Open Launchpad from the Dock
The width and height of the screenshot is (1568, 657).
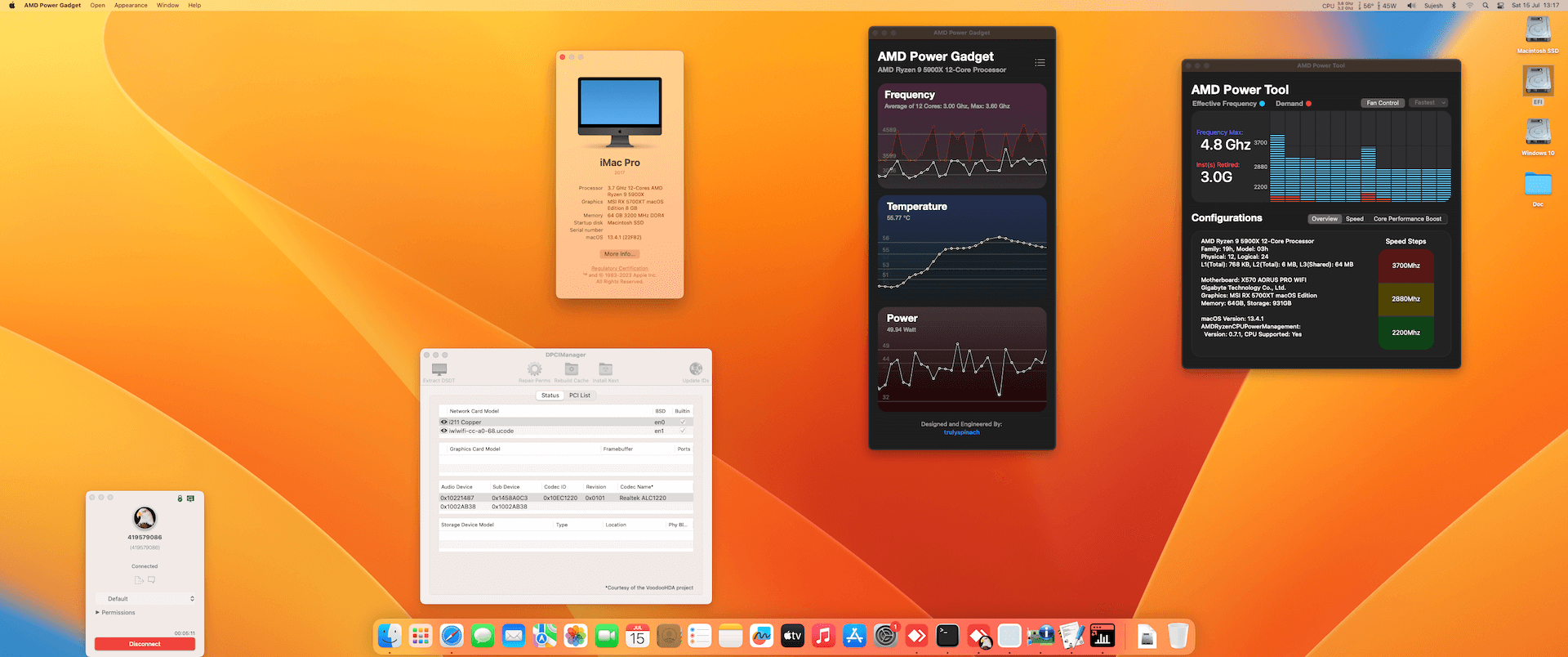[421, 636]
